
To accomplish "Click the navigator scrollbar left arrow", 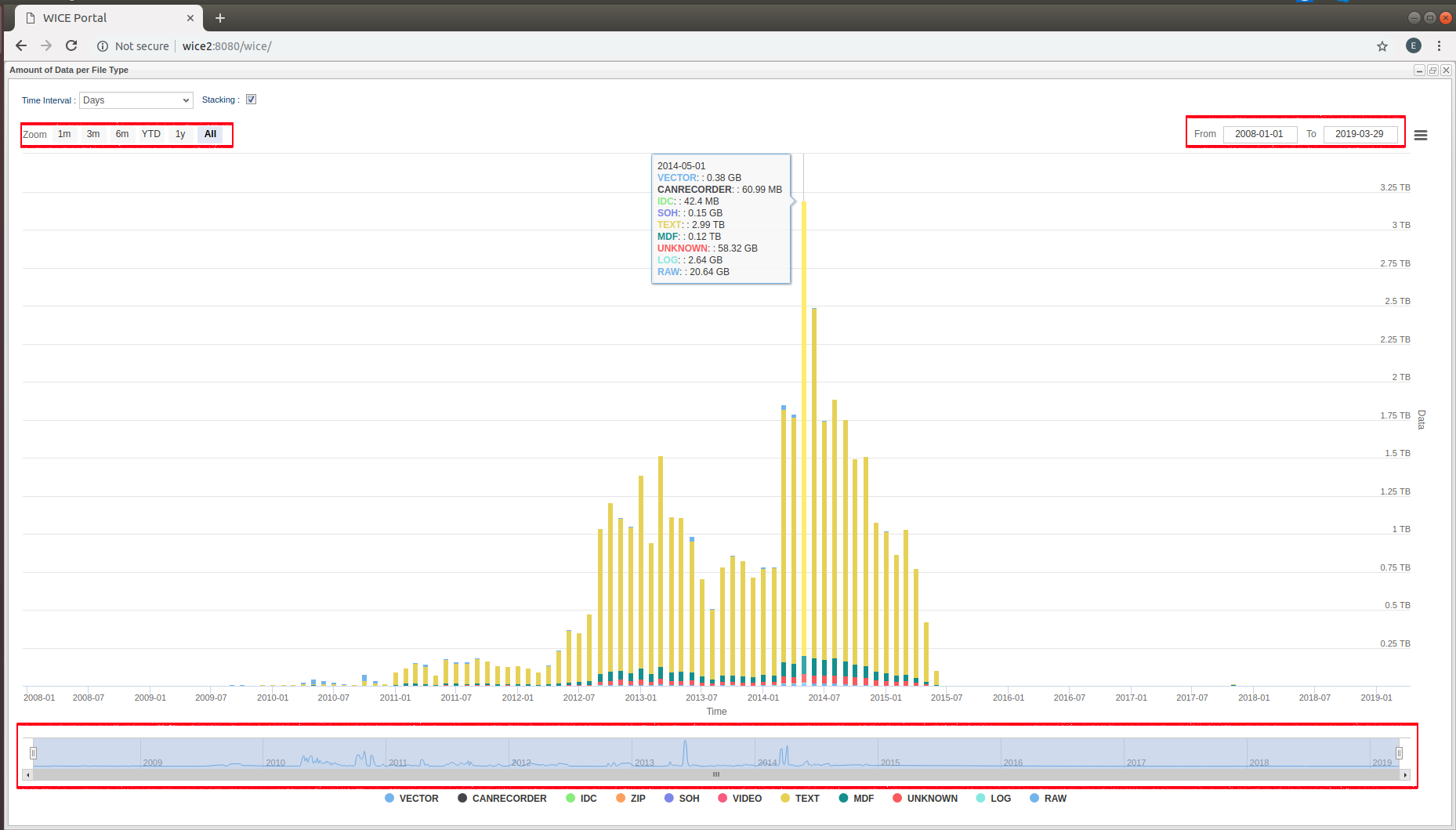I will pyautogui.click(x=28, y=775).
